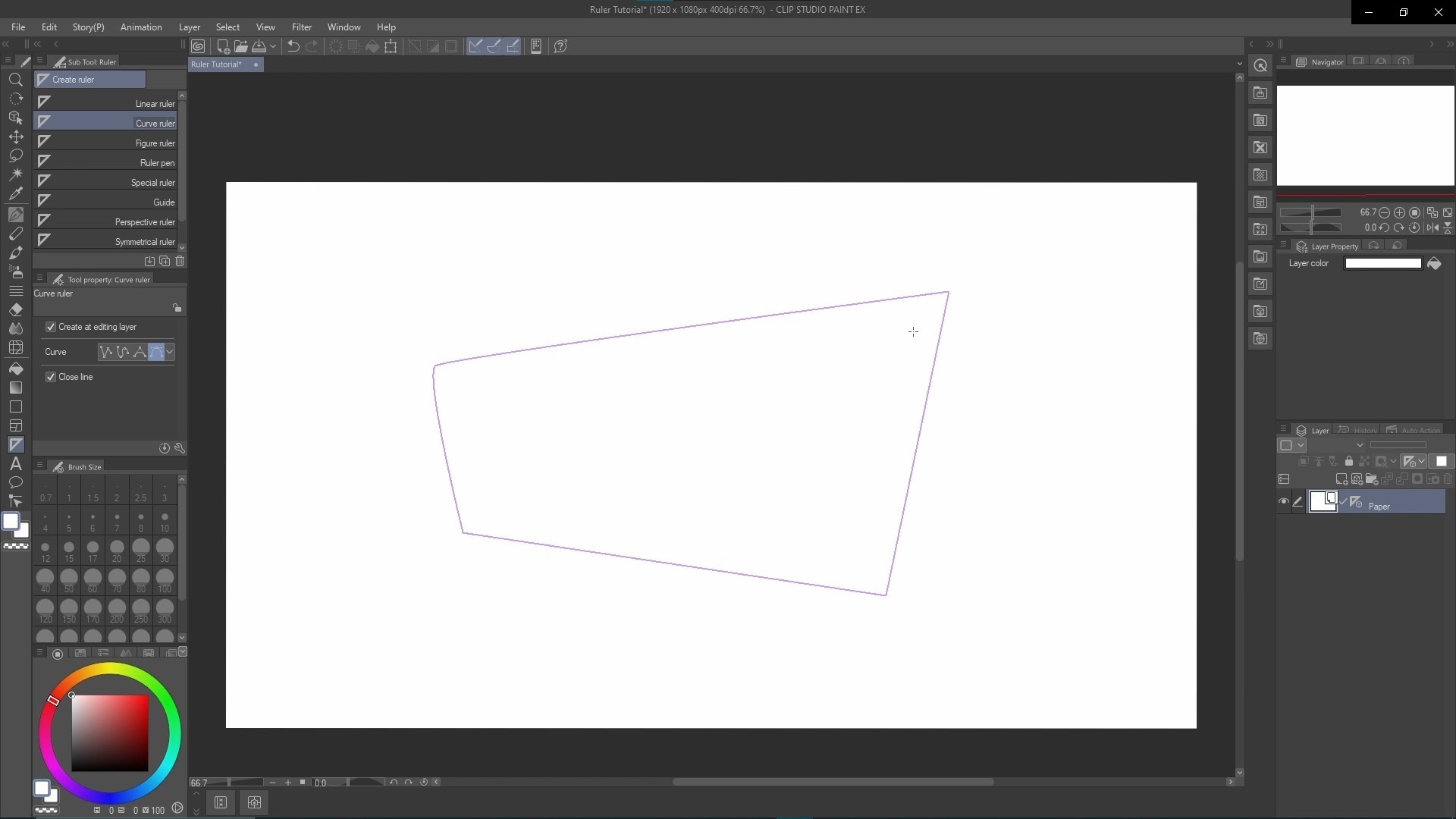Select brush size 10 preset
The width and height of the screenshot is (1456, 819).
pyautogui.click(x=165, y=522)
